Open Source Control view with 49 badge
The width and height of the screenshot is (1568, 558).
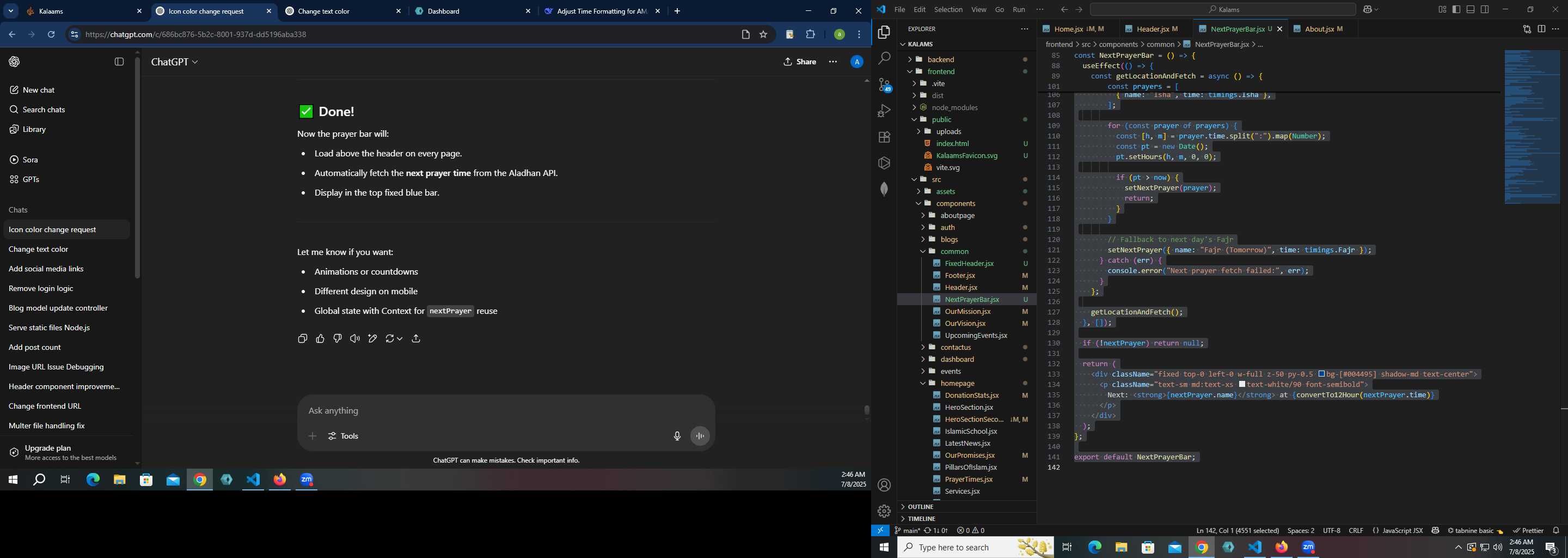[884, 84]
